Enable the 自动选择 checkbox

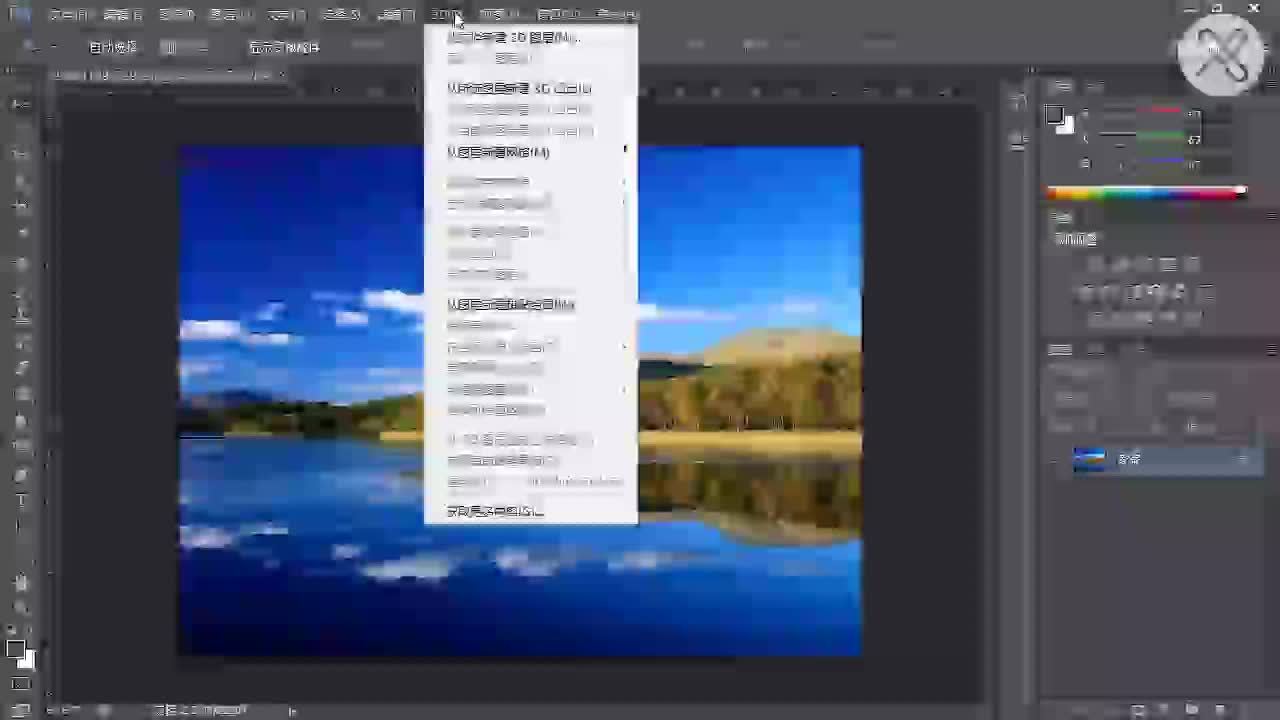pos(79,47)
